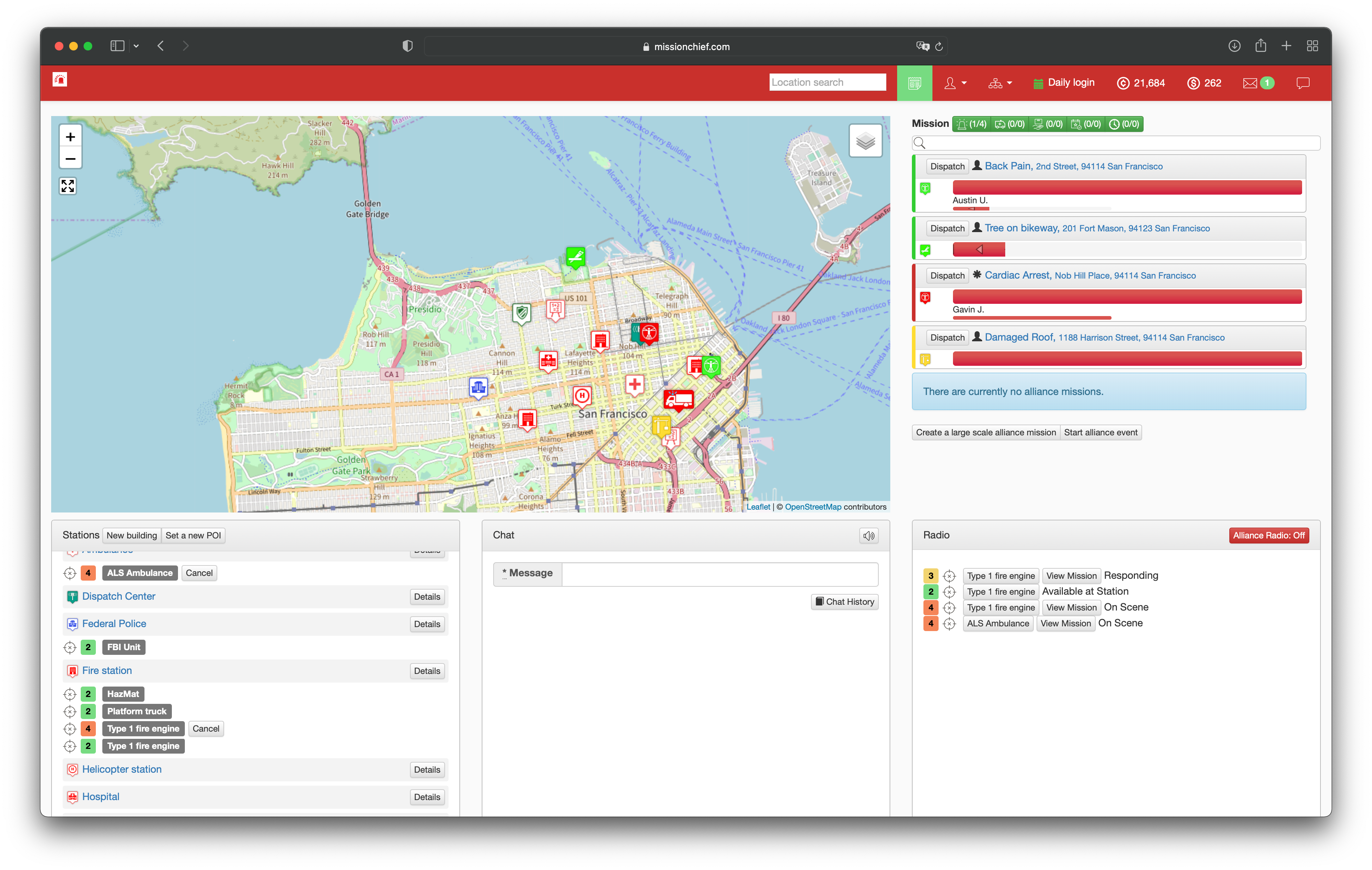The width and height of the screenshot is (1372, 870).
Task: Click the green ambulance truck map marker
Action: click(678, 400)
